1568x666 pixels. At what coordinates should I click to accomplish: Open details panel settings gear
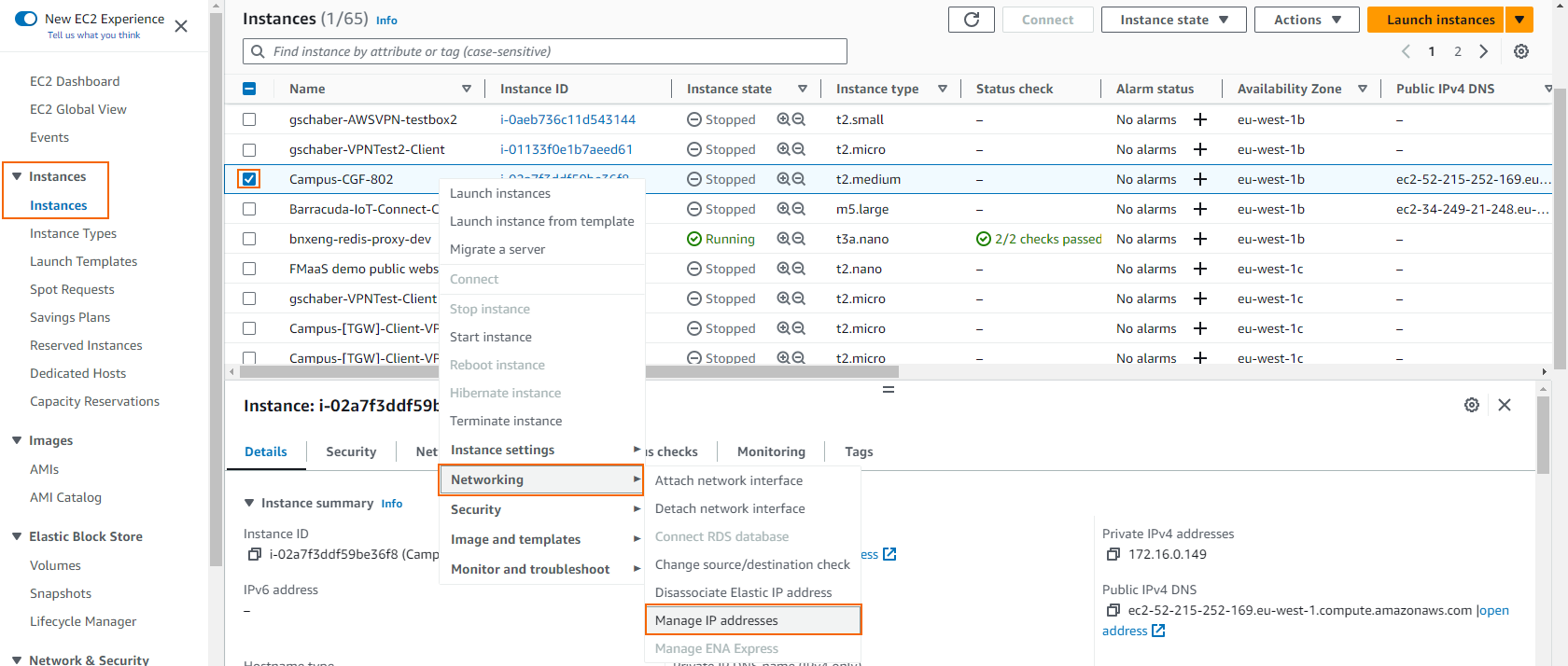pos(1472,405)
